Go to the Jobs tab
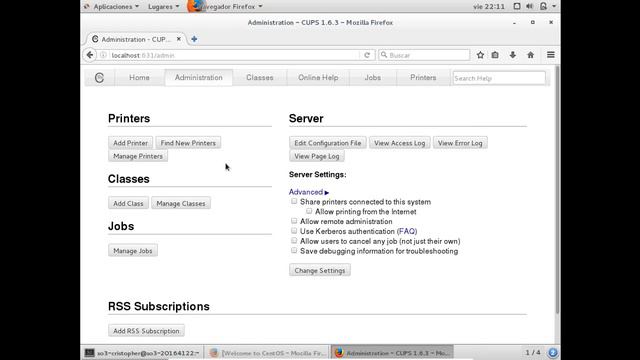 [x=373, y=78]
